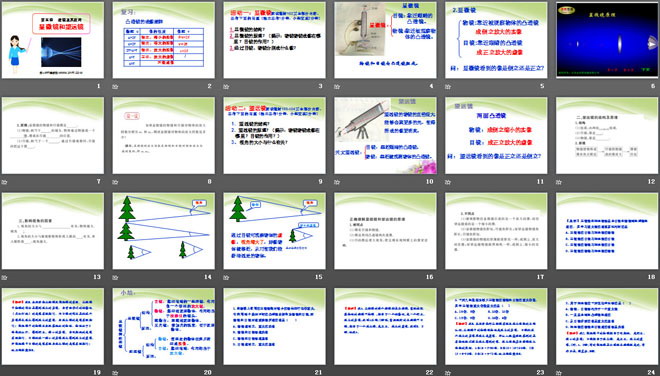
Task: Click the animation star icon under slide 23
Action: (447, 373)
